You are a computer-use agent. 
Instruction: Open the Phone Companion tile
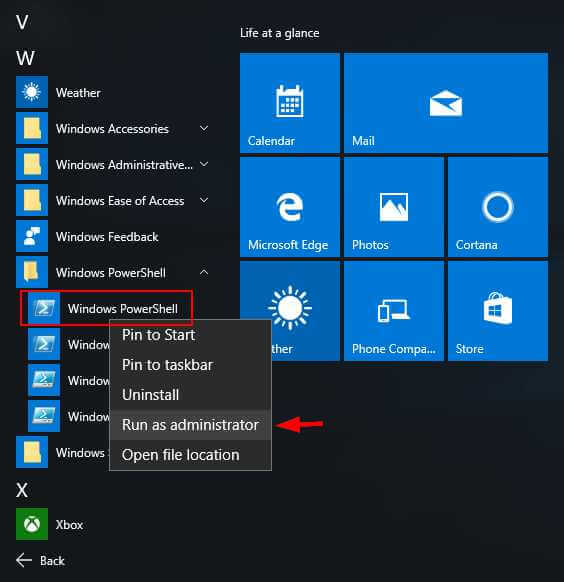(x=394, y=311)
